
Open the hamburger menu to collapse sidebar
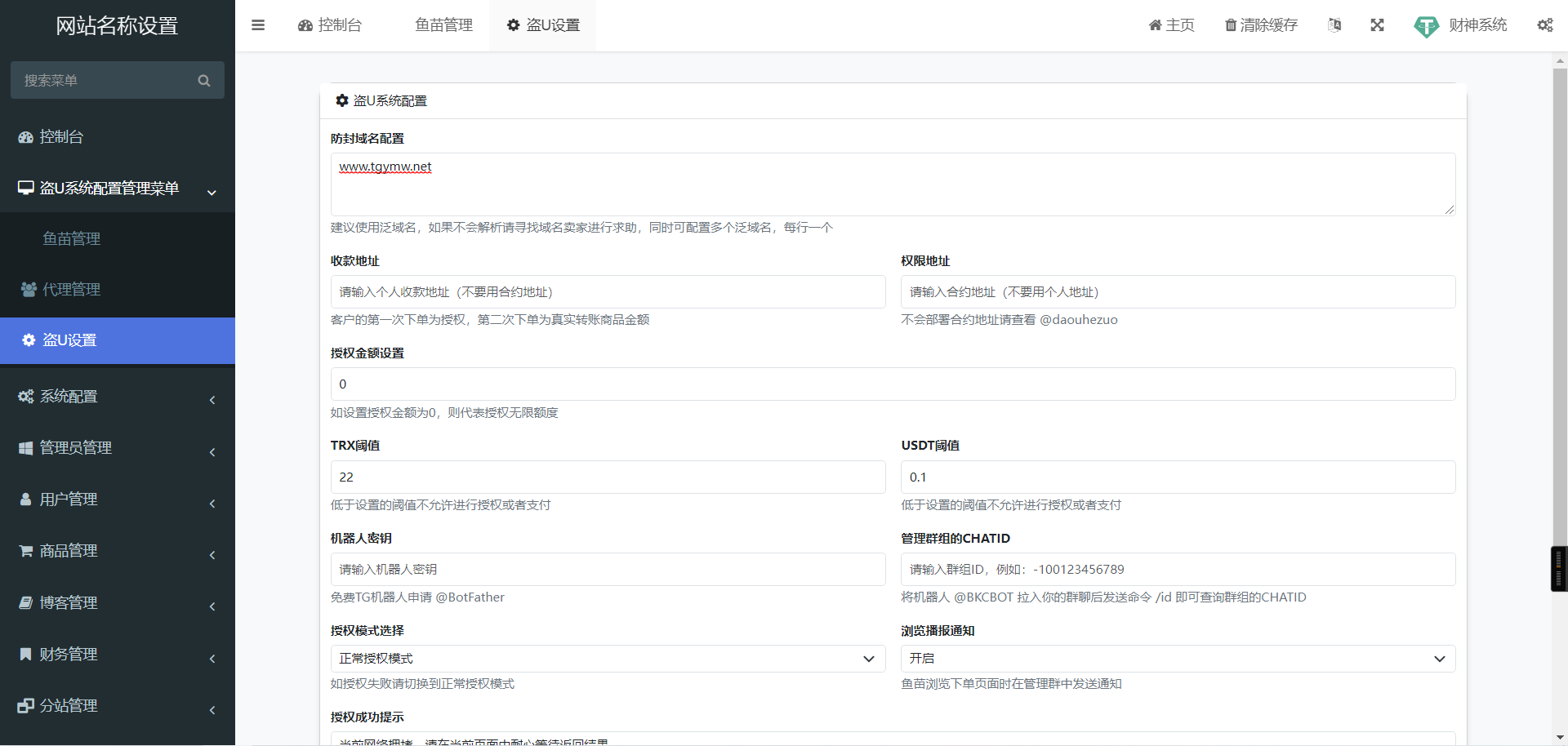(x=258, y=25)
